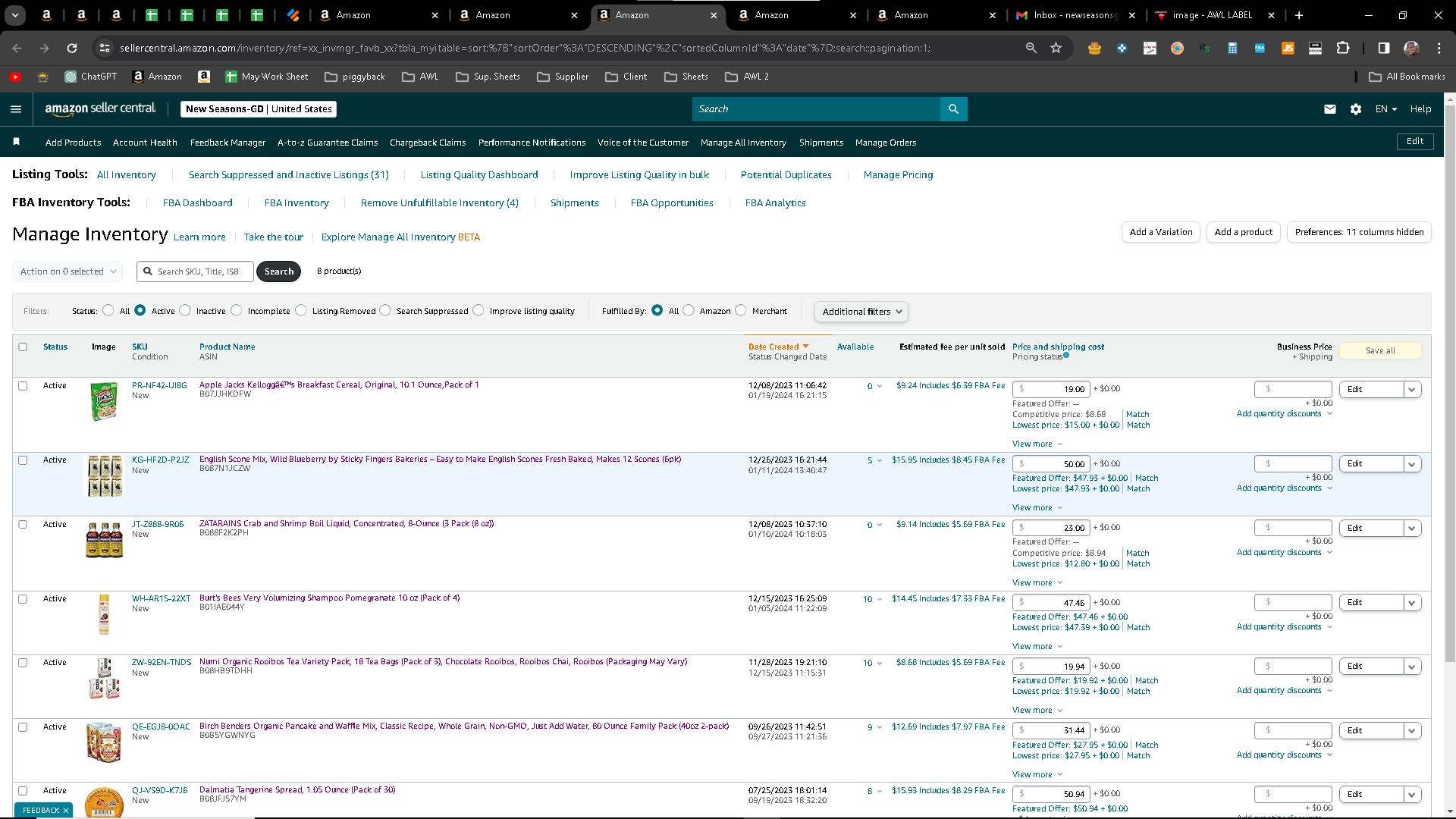Click the search magnifier button in header
This screenshot has height=819, width=1456.
[953, 109]
